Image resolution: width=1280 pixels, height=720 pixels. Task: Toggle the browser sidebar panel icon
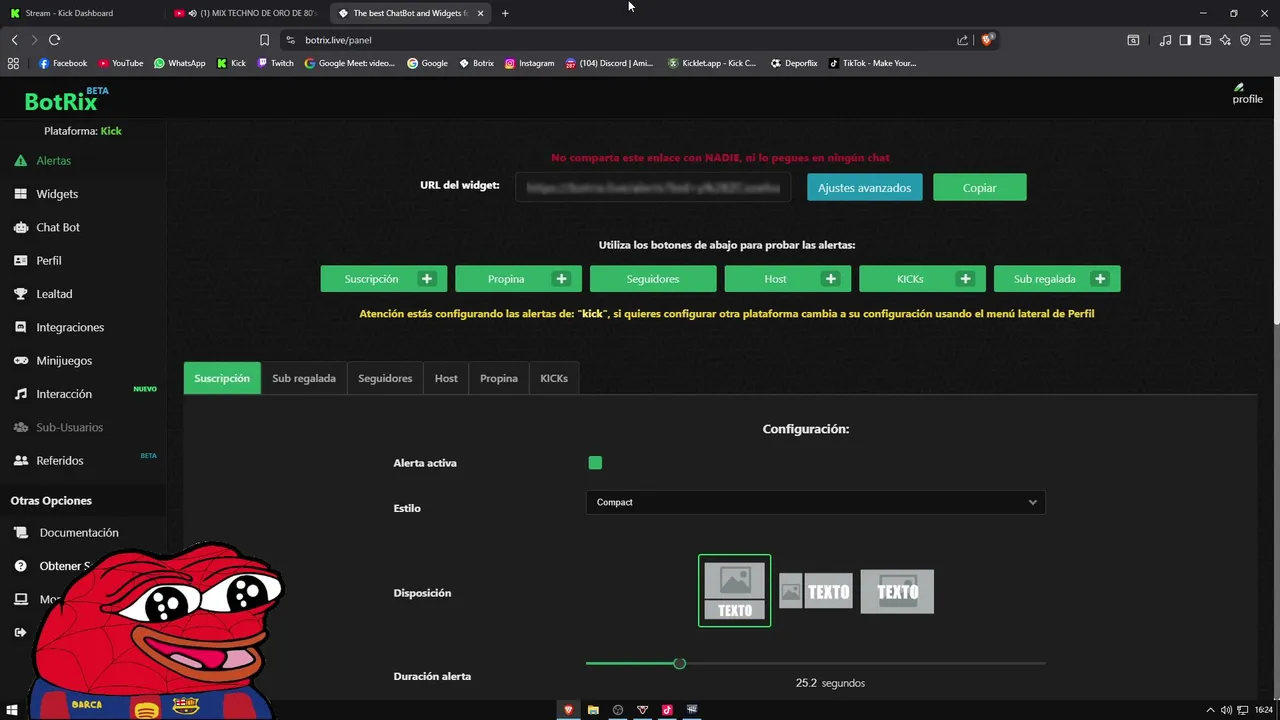[1185, 40]
